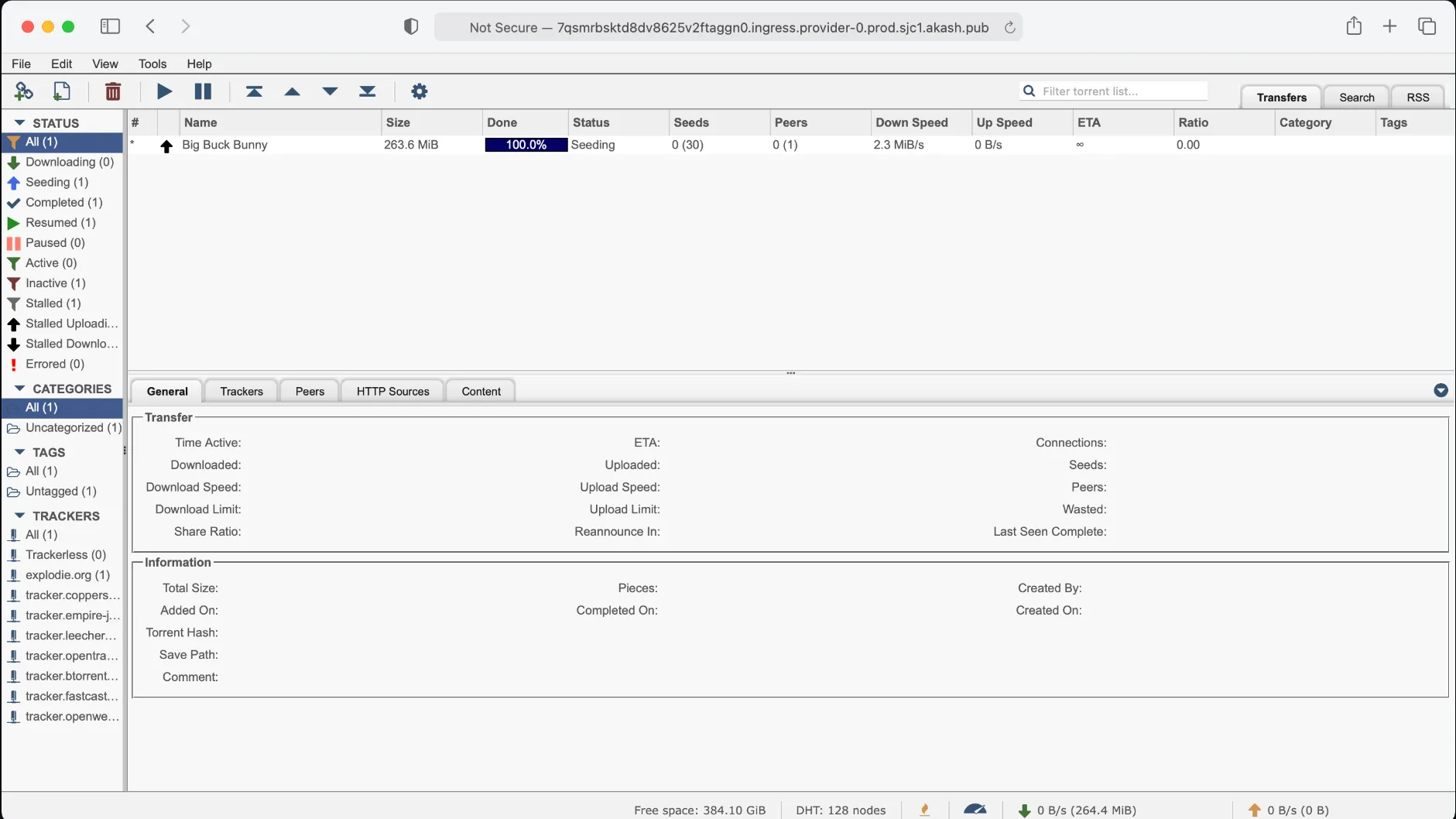Toggle connection status icon in status bar
The height and width of the screenshot is (819, 1456).
pyautogui.click(x=924, y=810)
